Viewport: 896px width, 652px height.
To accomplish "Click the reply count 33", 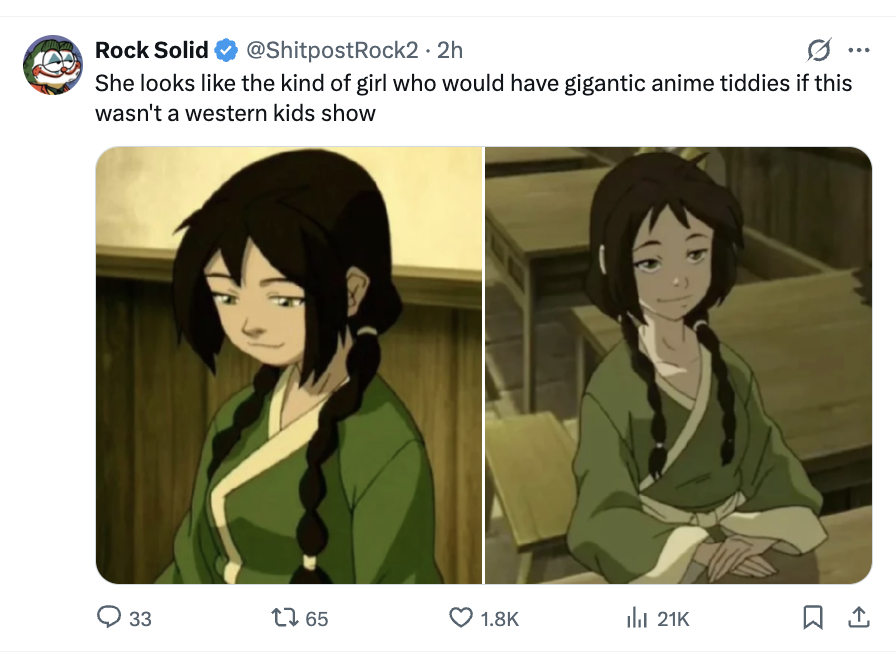I will tap(140, 619).
